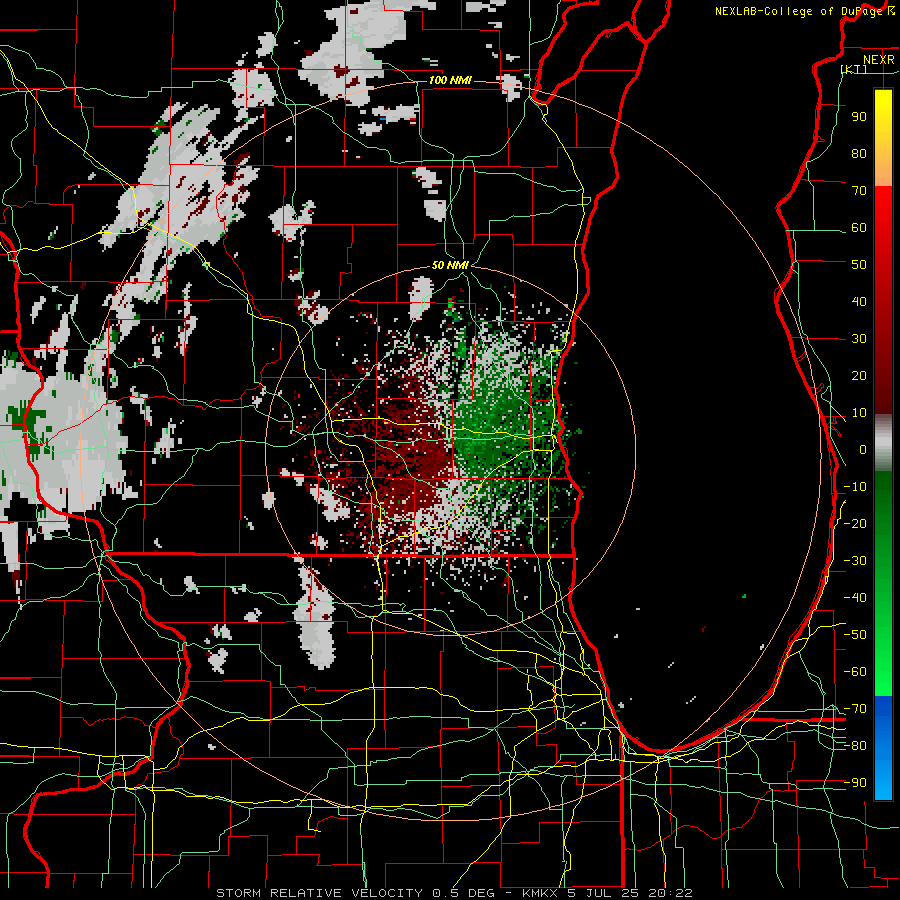Click the -90 value on the velocity scale
This screenshot has width=900, height=900.
(x=855, y=783)
